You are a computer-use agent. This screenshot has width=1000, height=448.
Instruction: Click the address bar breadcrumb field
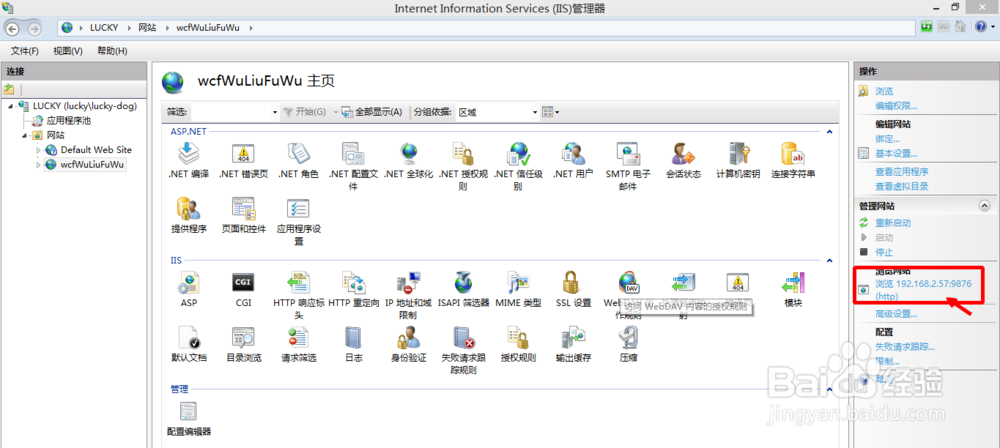[x=487, y=27]
